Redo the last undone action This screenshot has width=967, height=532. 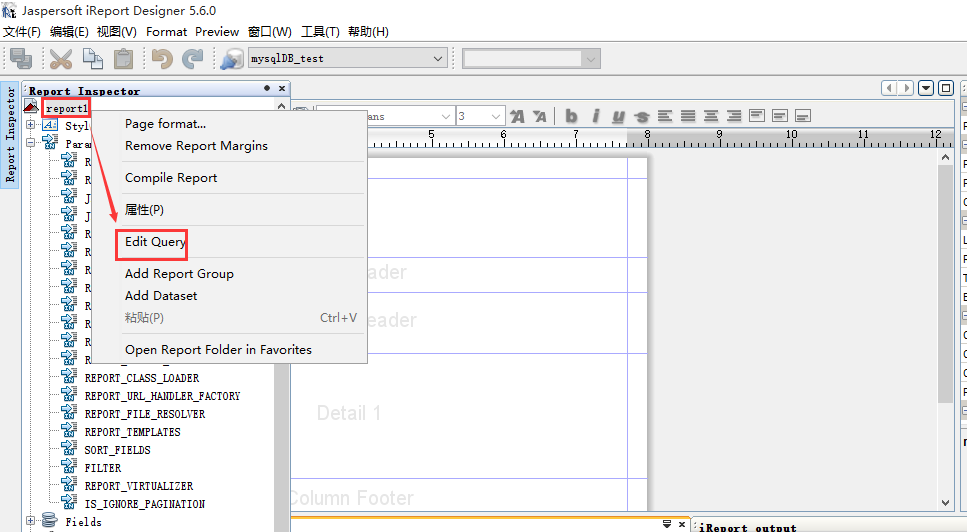pos(192,59)
